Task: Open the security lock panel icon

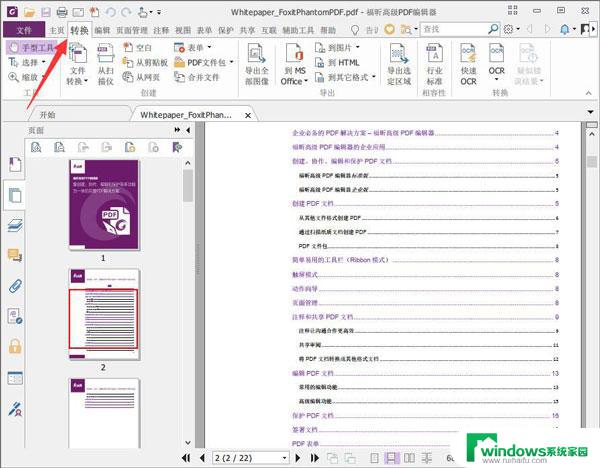Action: (15, 346)
